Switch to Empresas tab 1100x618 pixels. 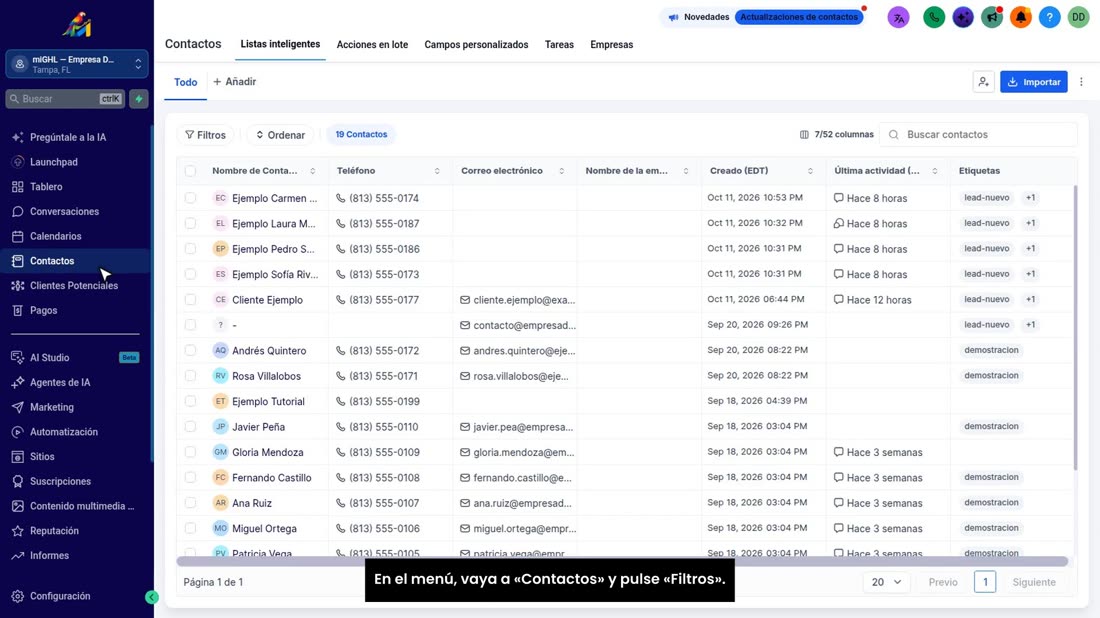612,45
